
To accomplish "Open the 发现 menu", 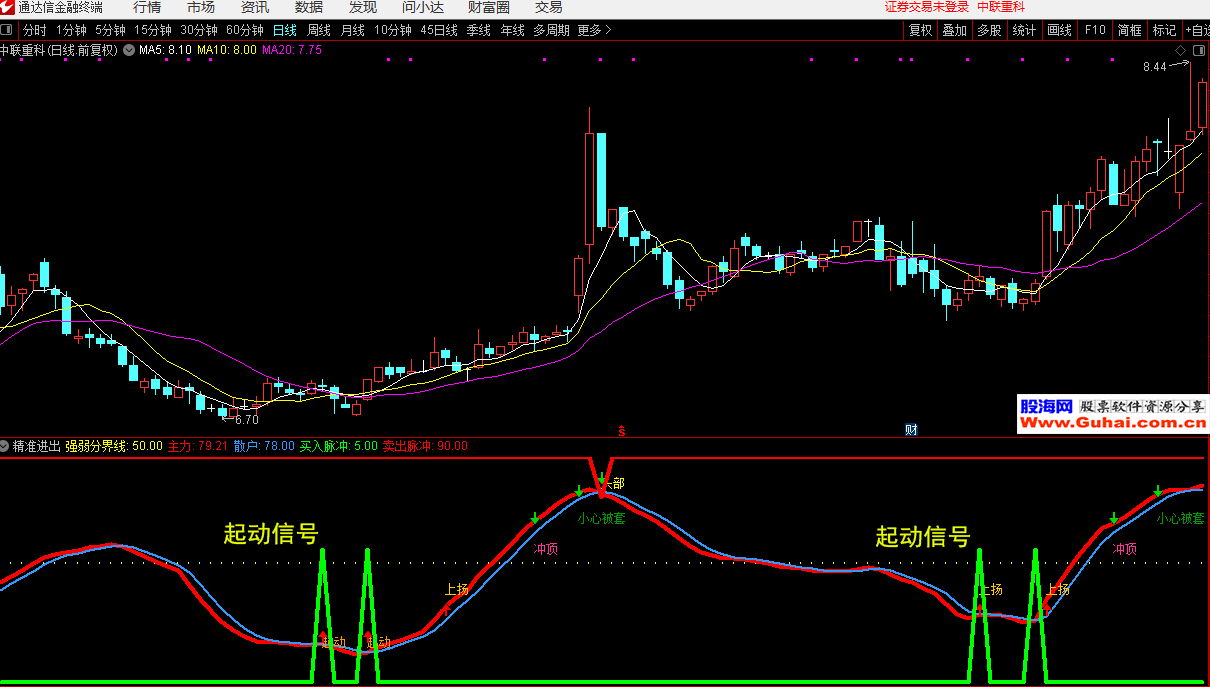I will click(x=363, y=7).
